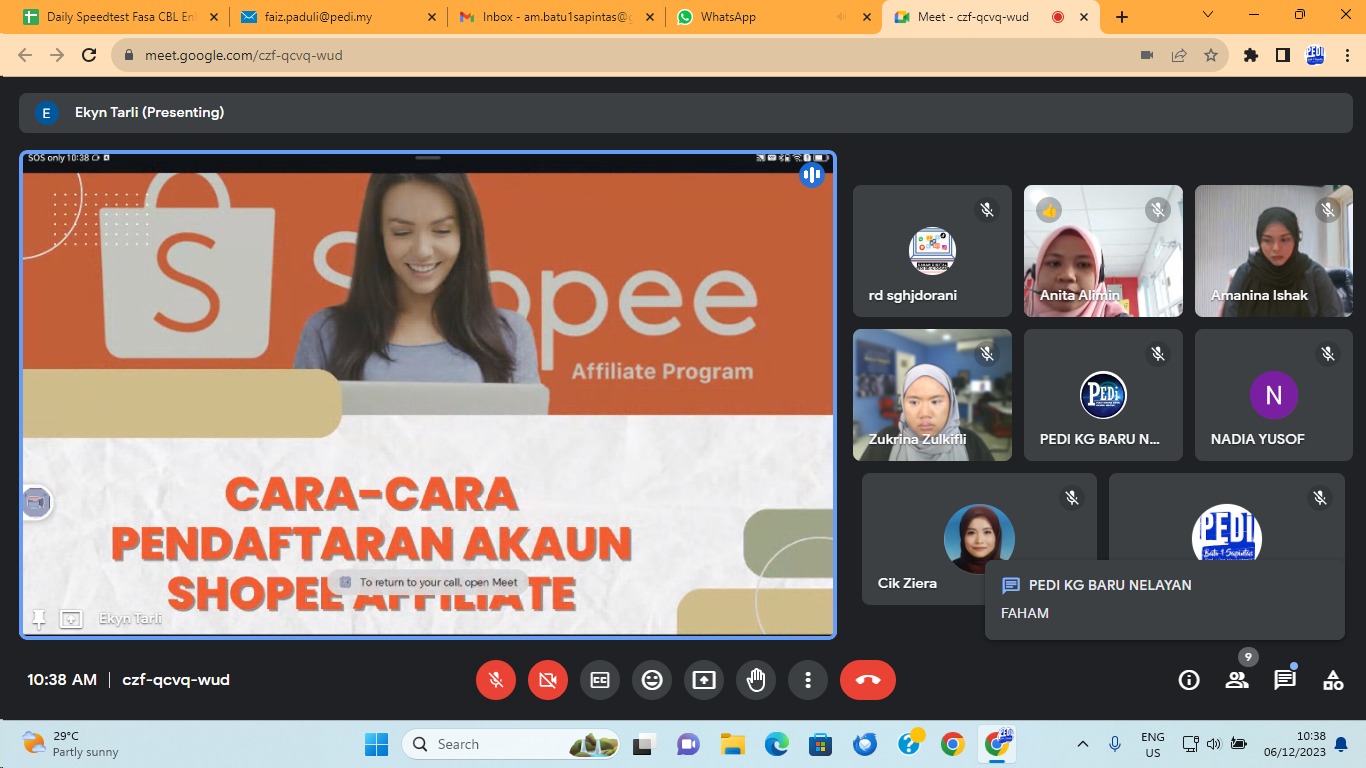This screenshot has width=1366, height=768.
Task: Click the Zukrina Zulkifli video tile
Action: [x=932, y=395]
